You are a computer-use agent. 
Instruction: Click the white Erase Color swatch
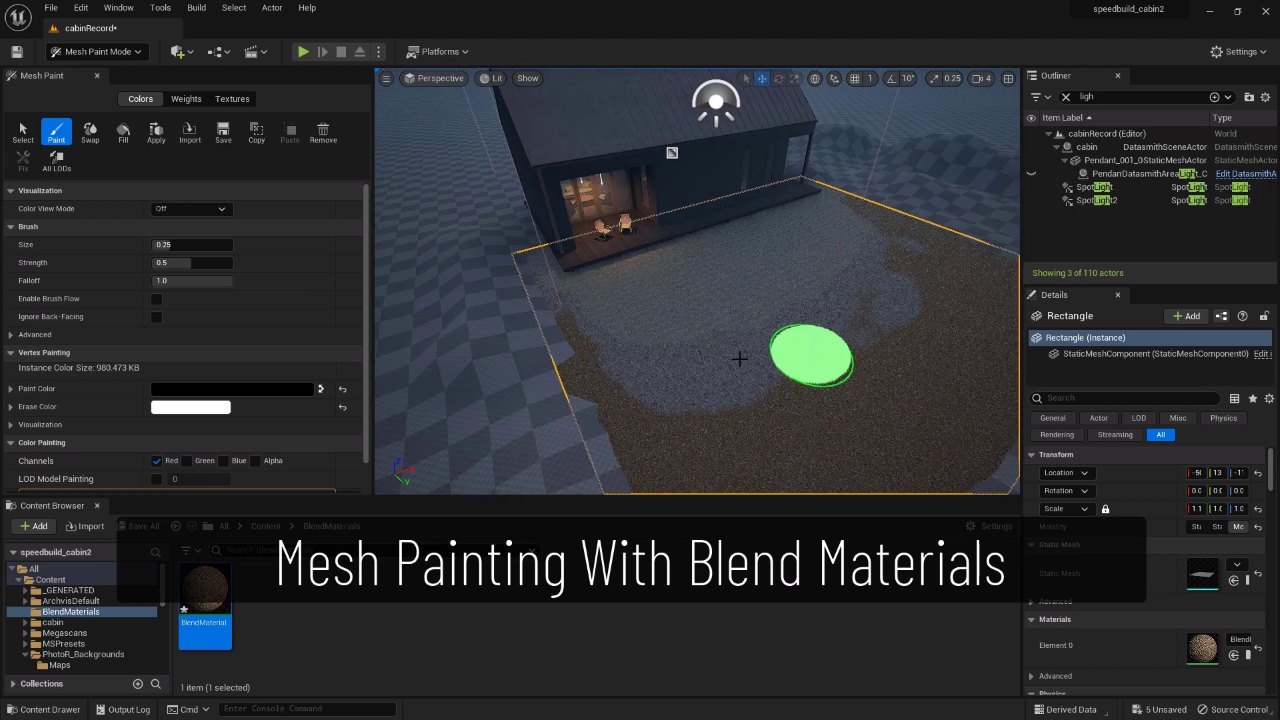point(190,407)
